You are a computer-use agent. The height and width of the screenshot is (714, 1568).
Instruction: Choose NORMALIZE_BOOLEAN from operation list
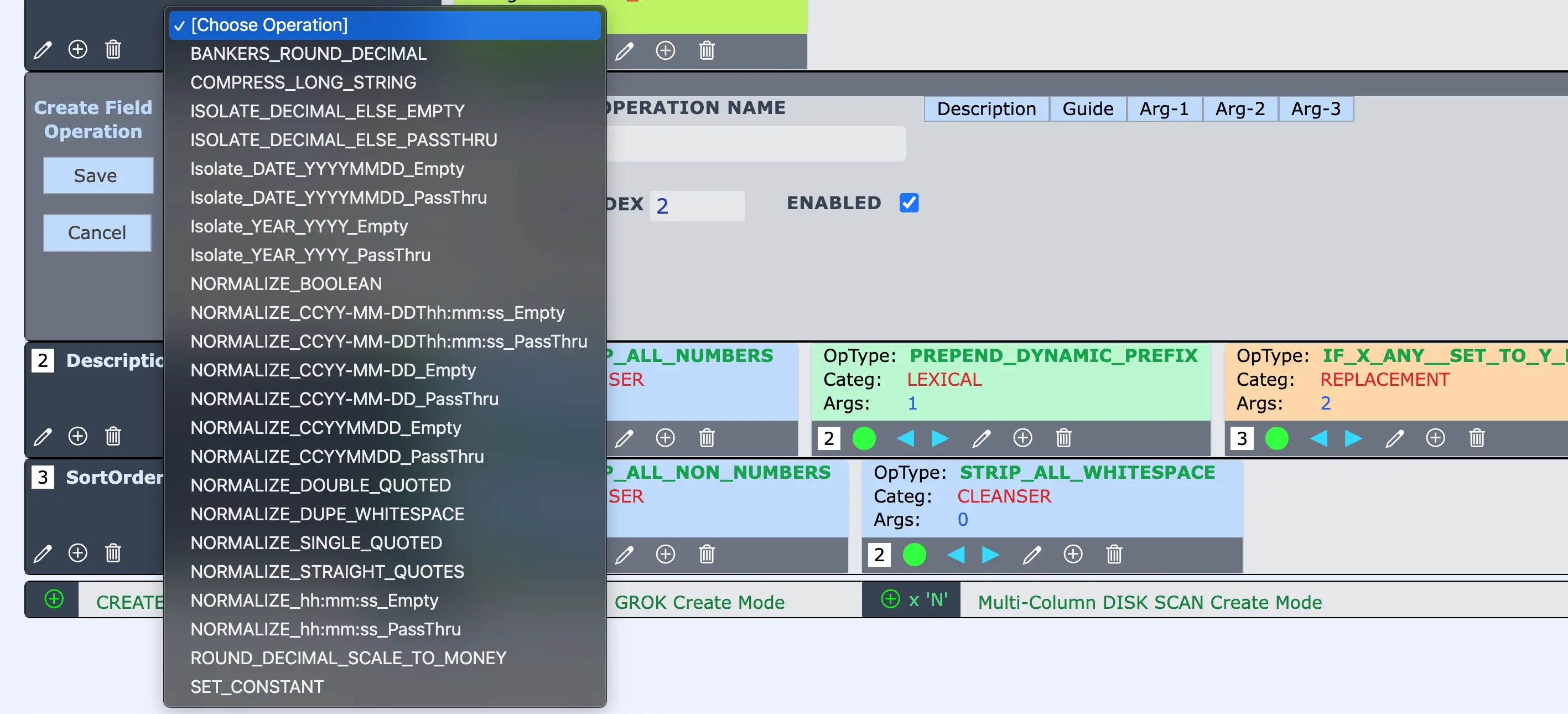385,283
